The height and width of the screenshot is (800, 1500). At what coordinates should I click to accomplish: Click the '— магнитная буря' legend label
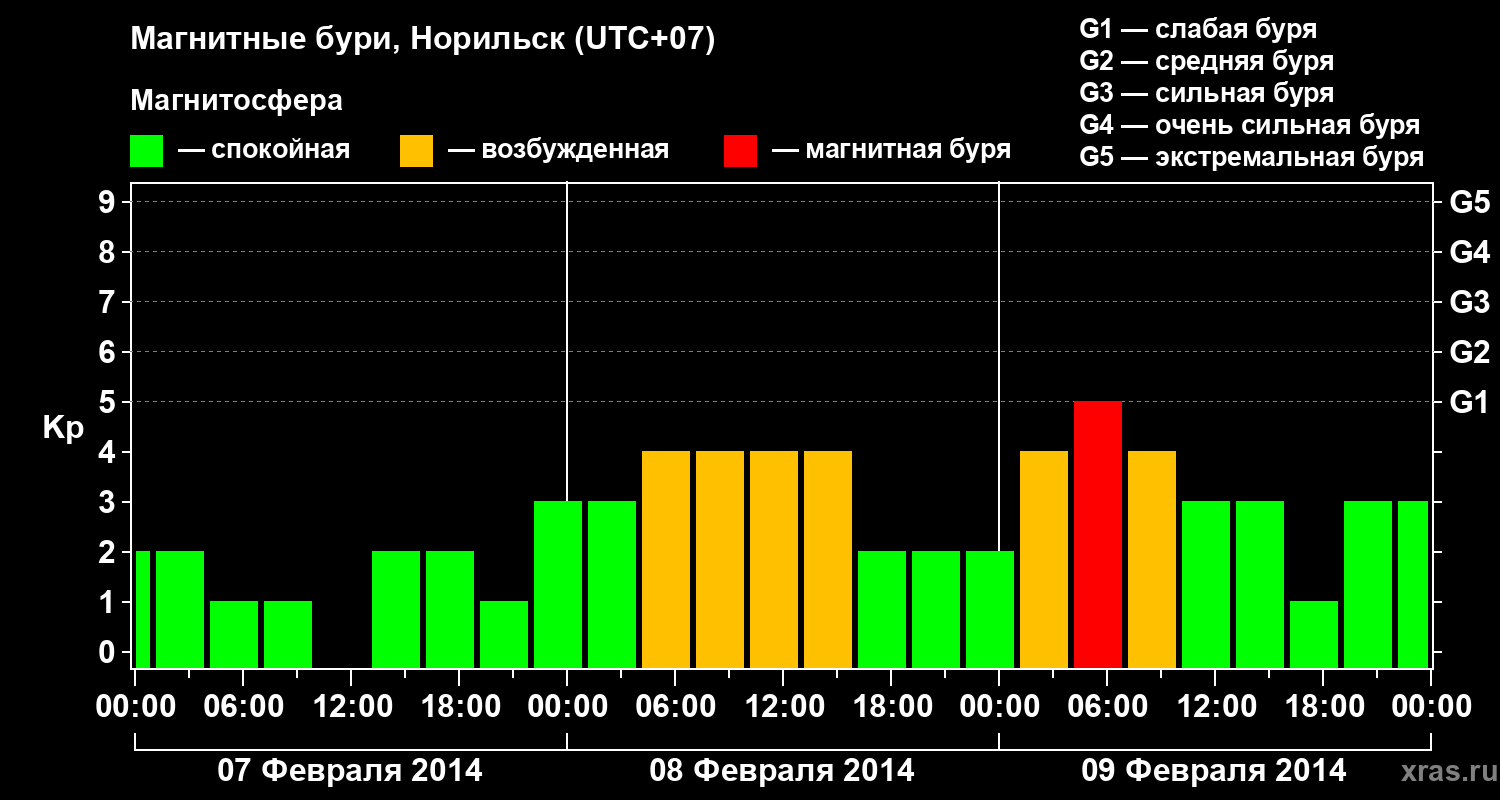click(892, 151)
